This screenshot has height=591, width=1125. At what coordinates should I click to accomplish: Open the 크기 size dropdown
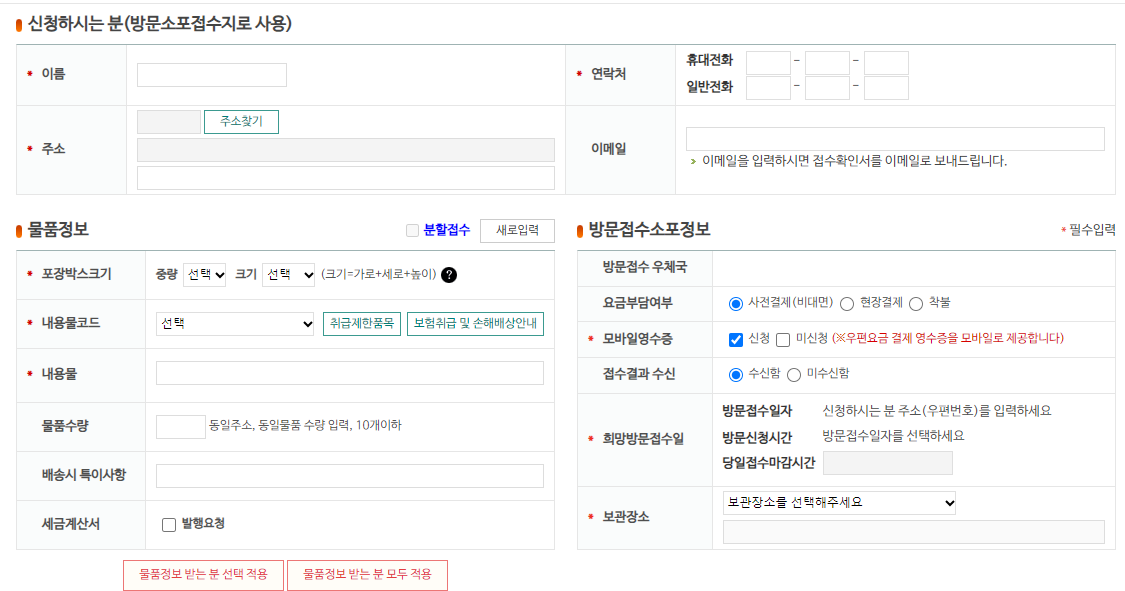287,275
